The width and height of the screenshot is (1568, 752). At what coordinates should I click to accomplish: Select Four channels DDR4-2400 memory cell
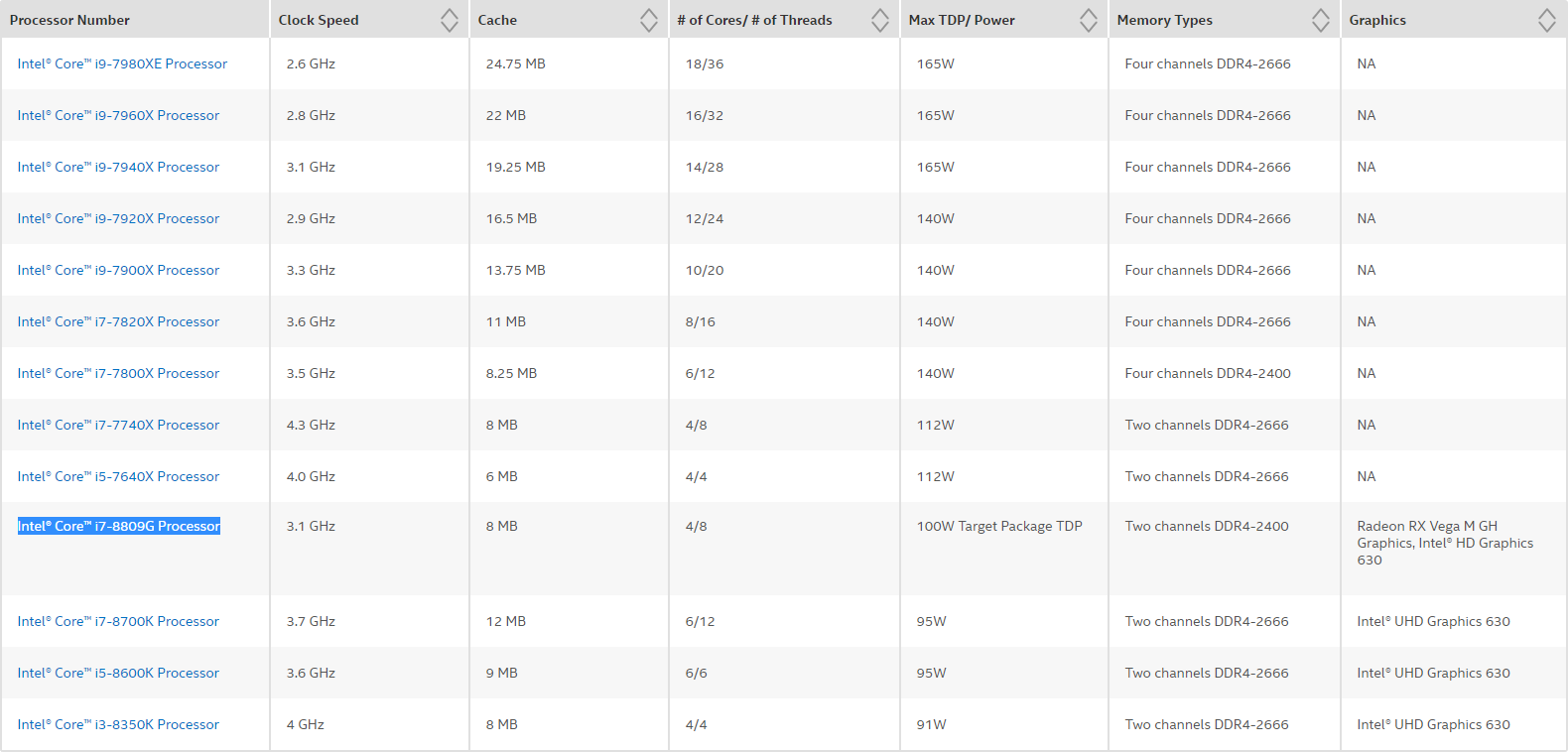(1225, 373)
